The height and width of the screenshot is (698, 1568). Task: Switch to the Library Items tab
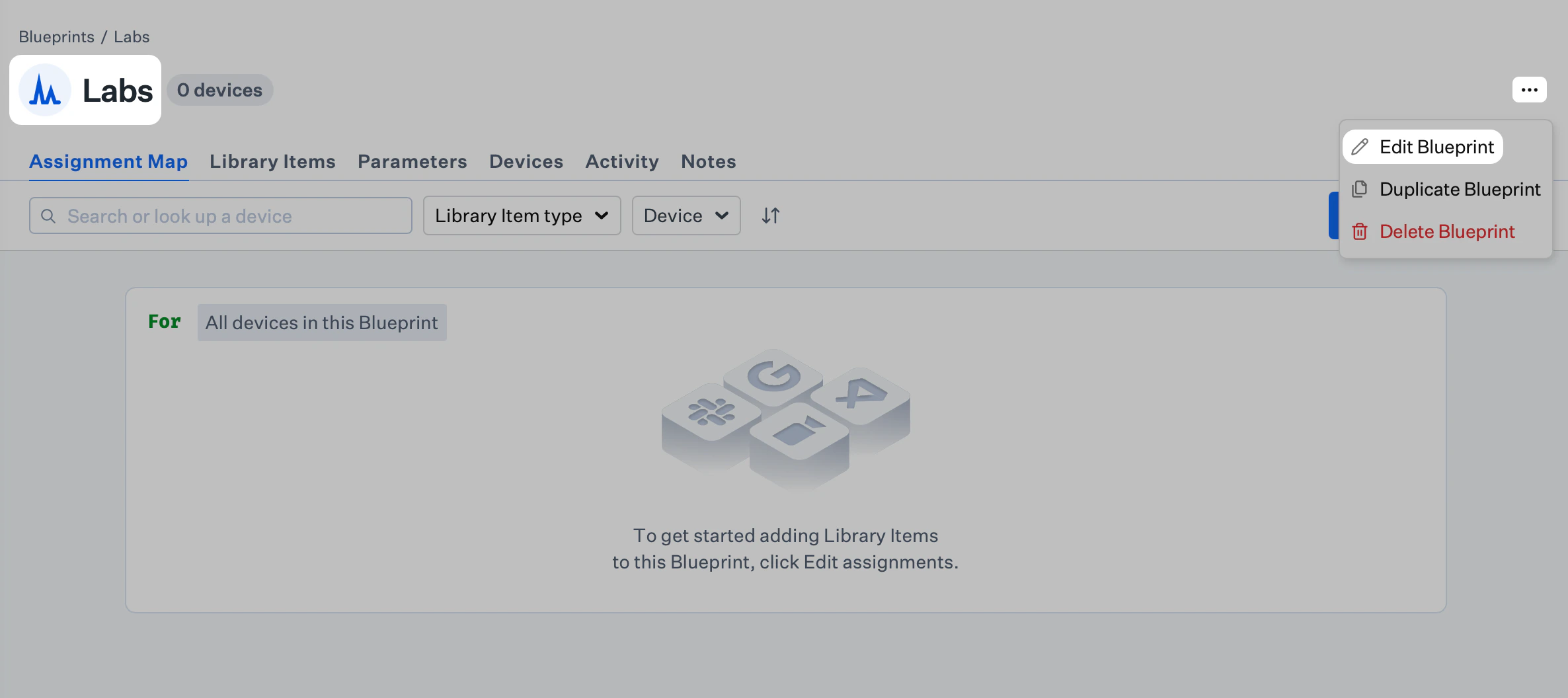click(x=272, y=161)
